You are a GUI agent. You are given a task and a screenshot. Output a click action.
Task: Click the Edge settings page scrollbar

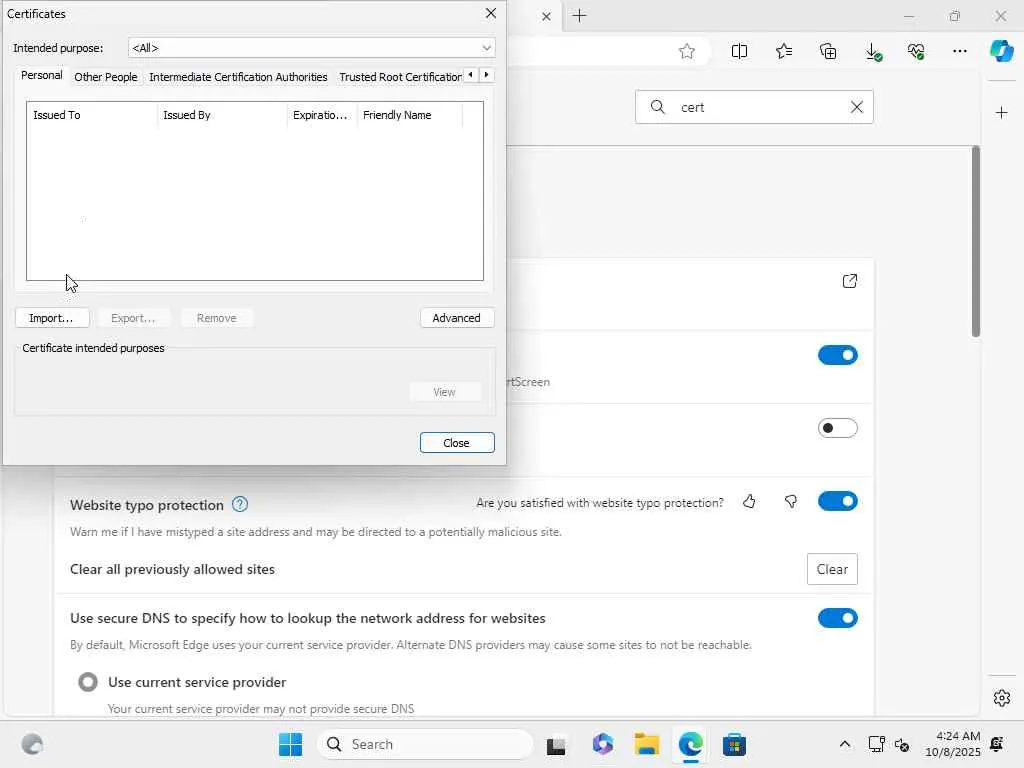(976, 242)
